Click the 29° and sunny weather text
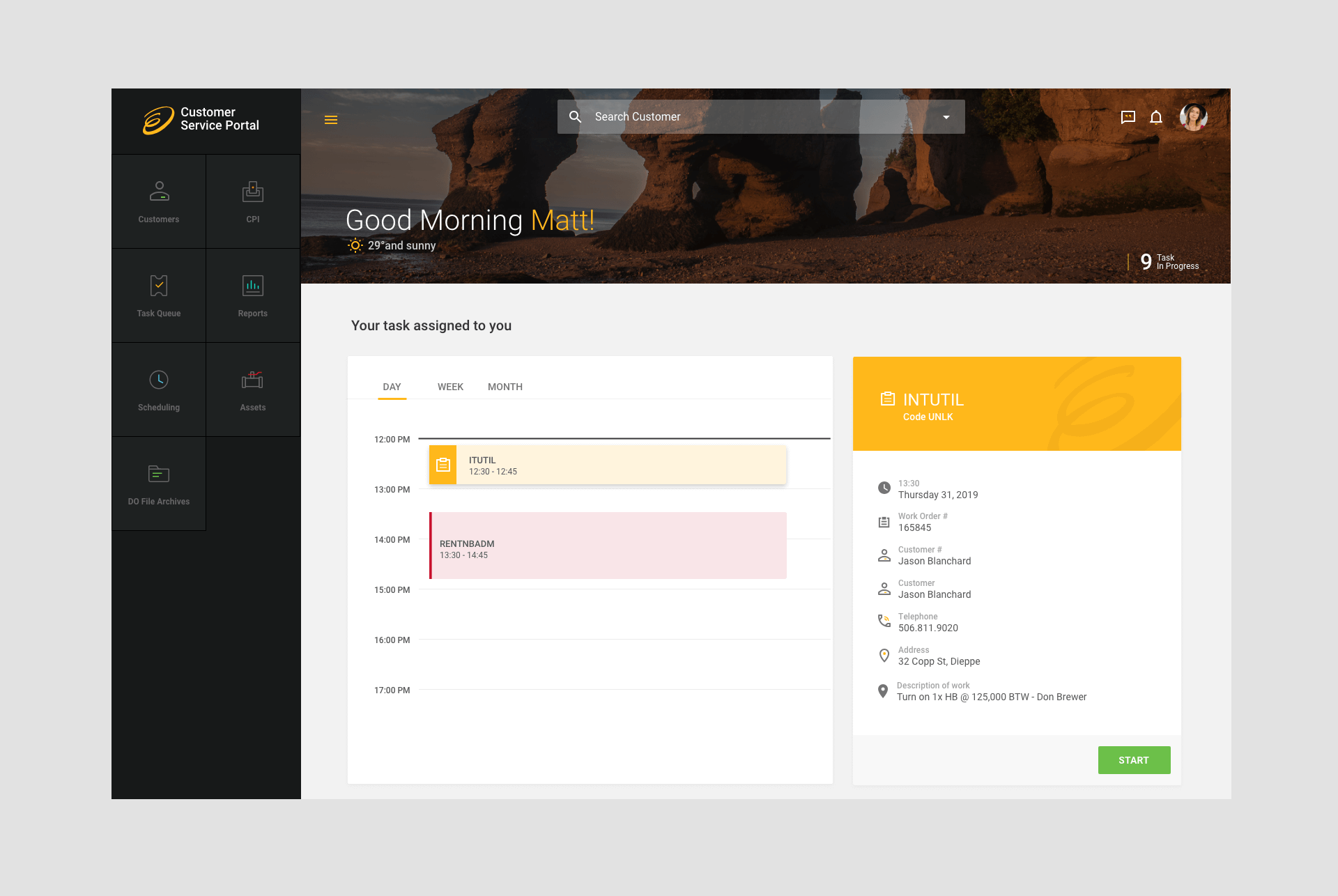This screenshot has height=896, width=1338. tap(402, 245)
